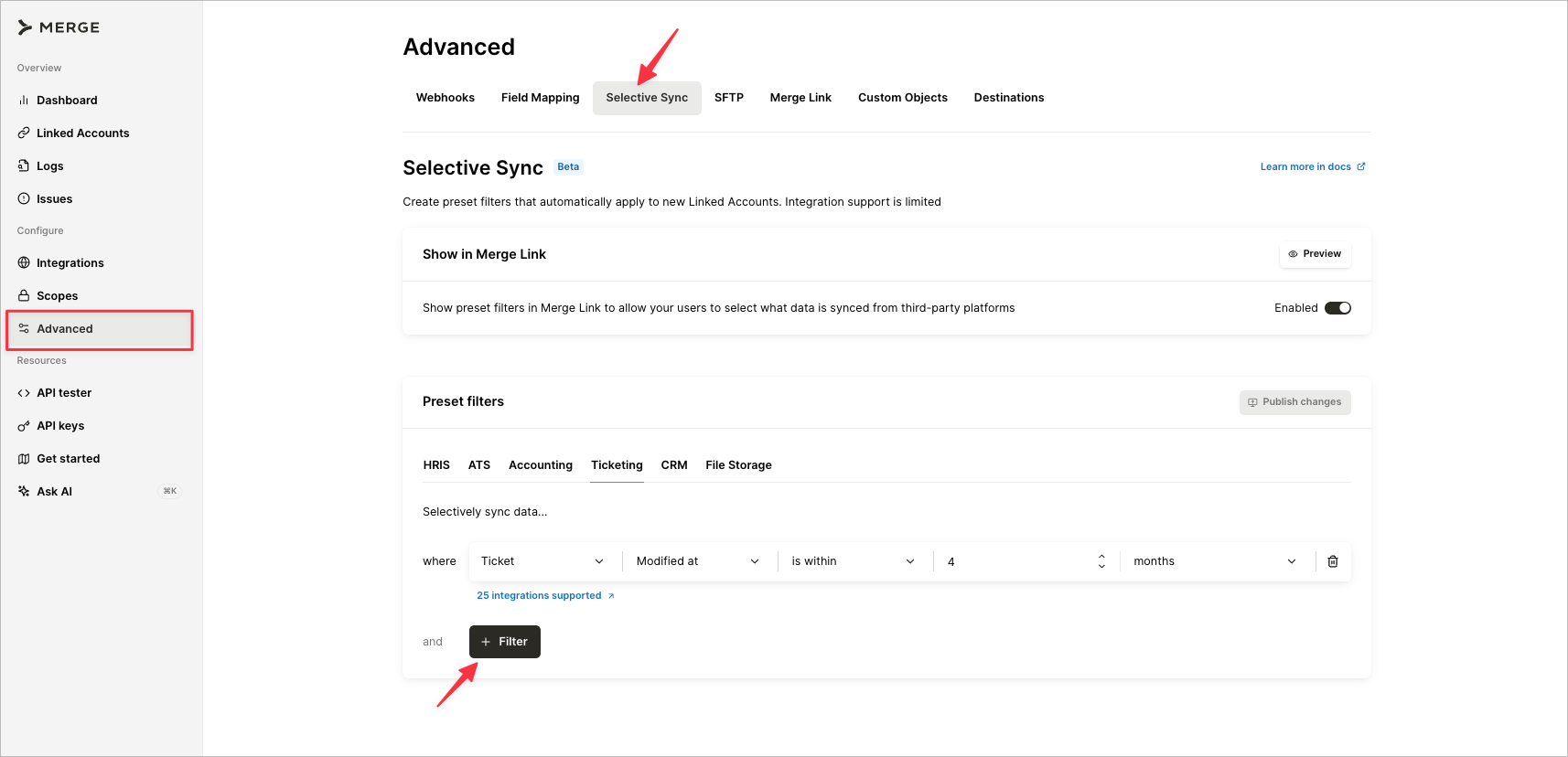Click the Merge logo
Screen dimensions: 1568x757
click(x=59, y=27)
